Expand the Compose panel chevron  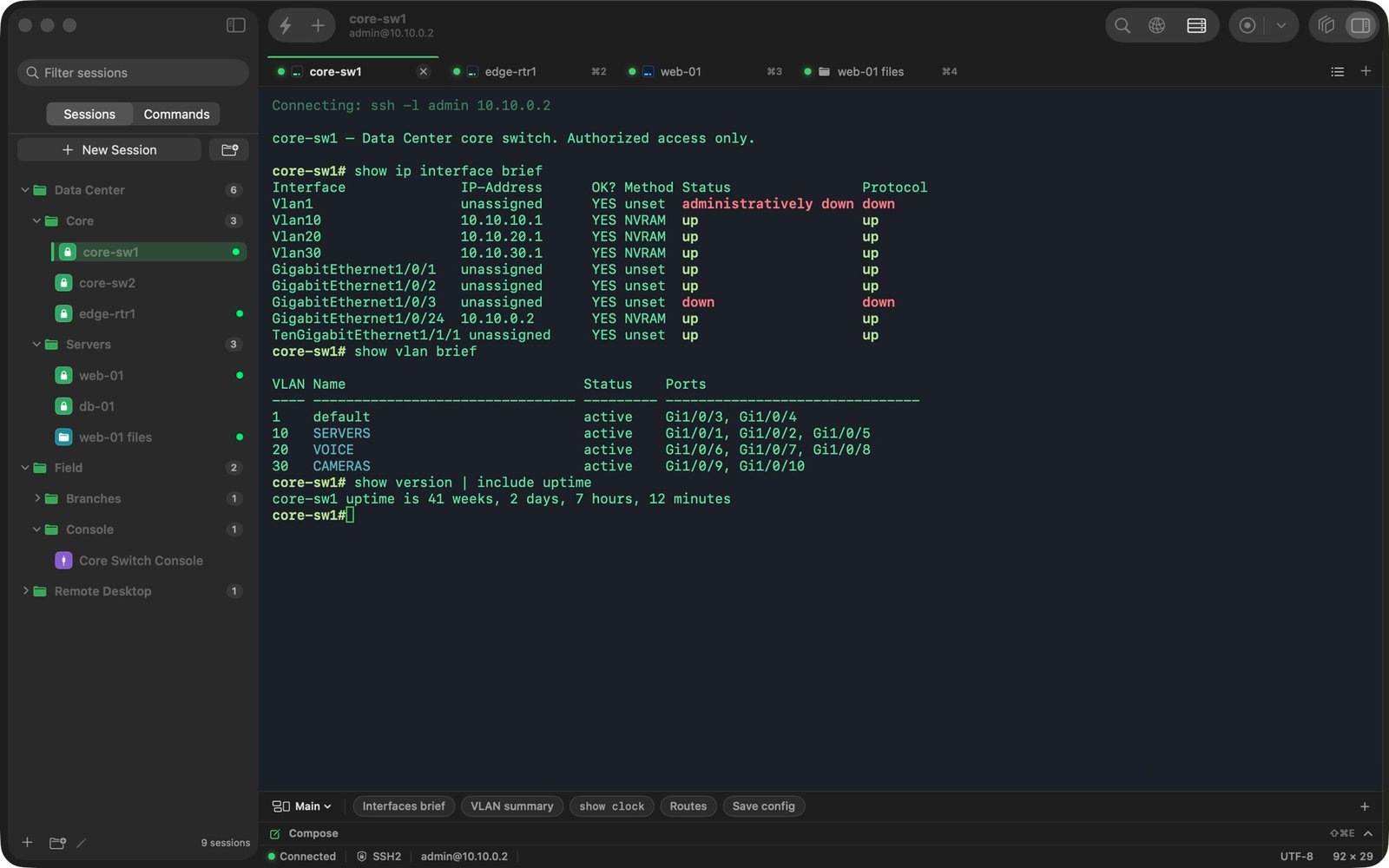click(1368, 833)
